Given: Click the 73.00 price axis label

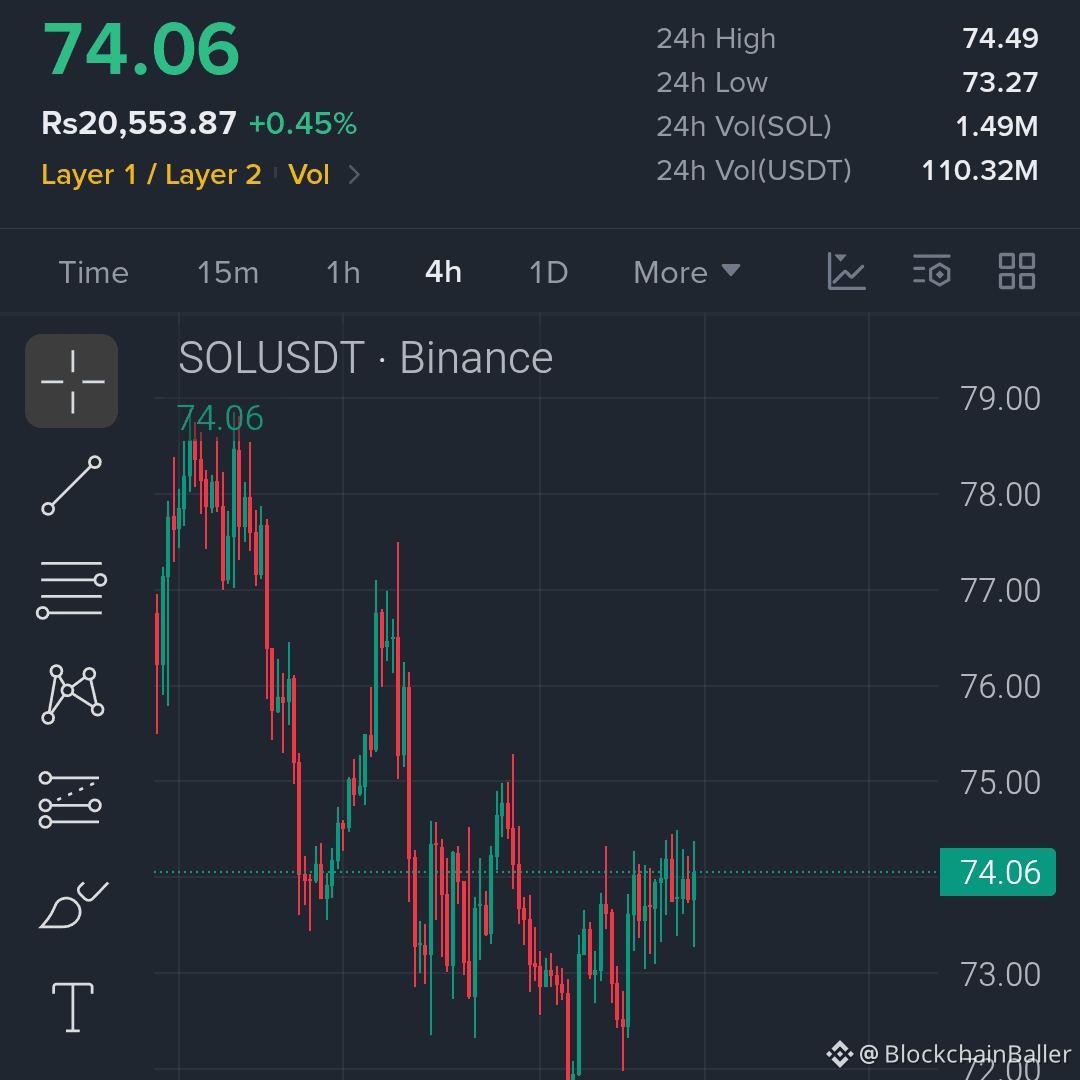Looking at the screenshot, I should pos(1000,975).
